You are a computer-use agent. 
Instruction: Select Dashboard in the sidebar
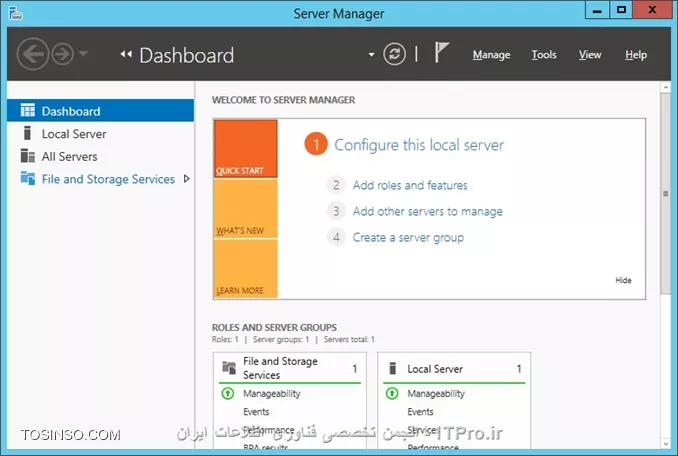(x=100, y=111)
